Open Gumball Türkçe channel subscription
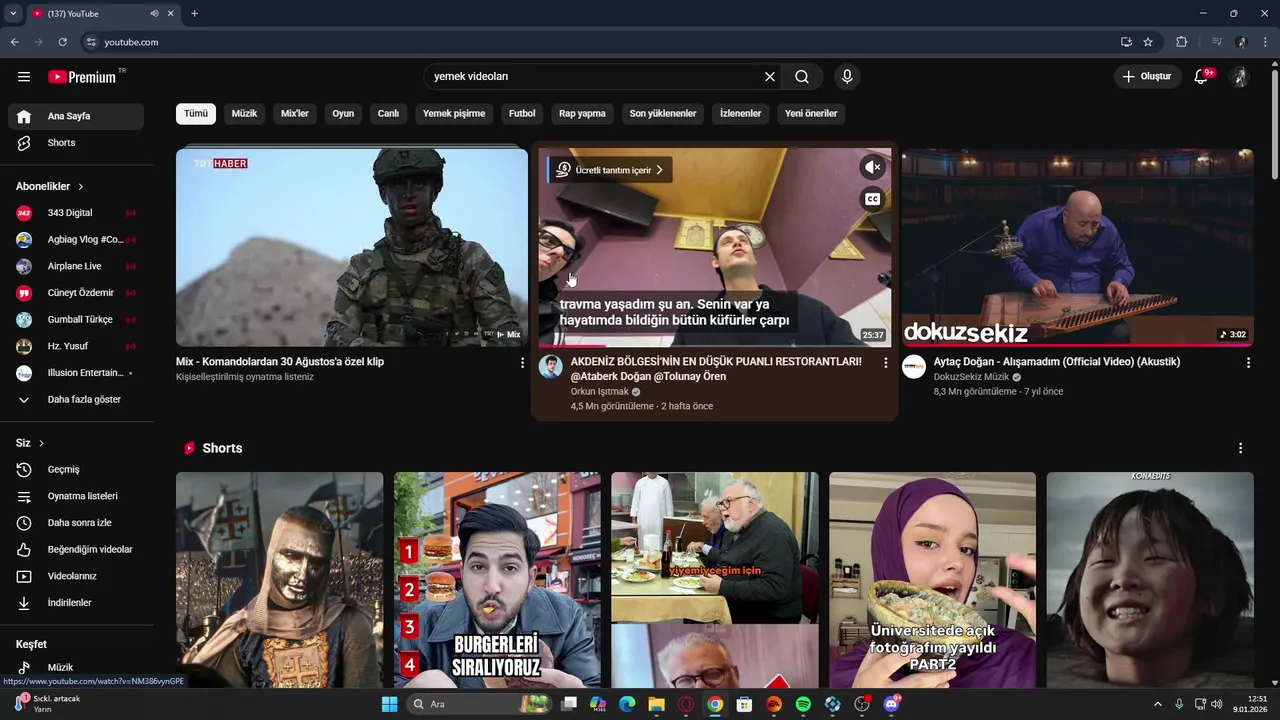 tap(76, 319)
